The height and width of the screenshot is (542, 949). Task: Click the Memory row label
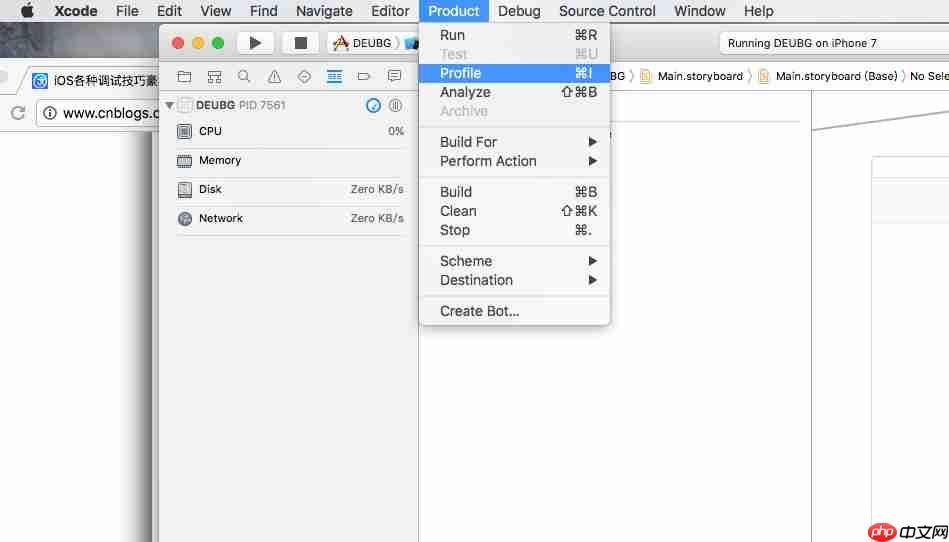click(220, 160)
